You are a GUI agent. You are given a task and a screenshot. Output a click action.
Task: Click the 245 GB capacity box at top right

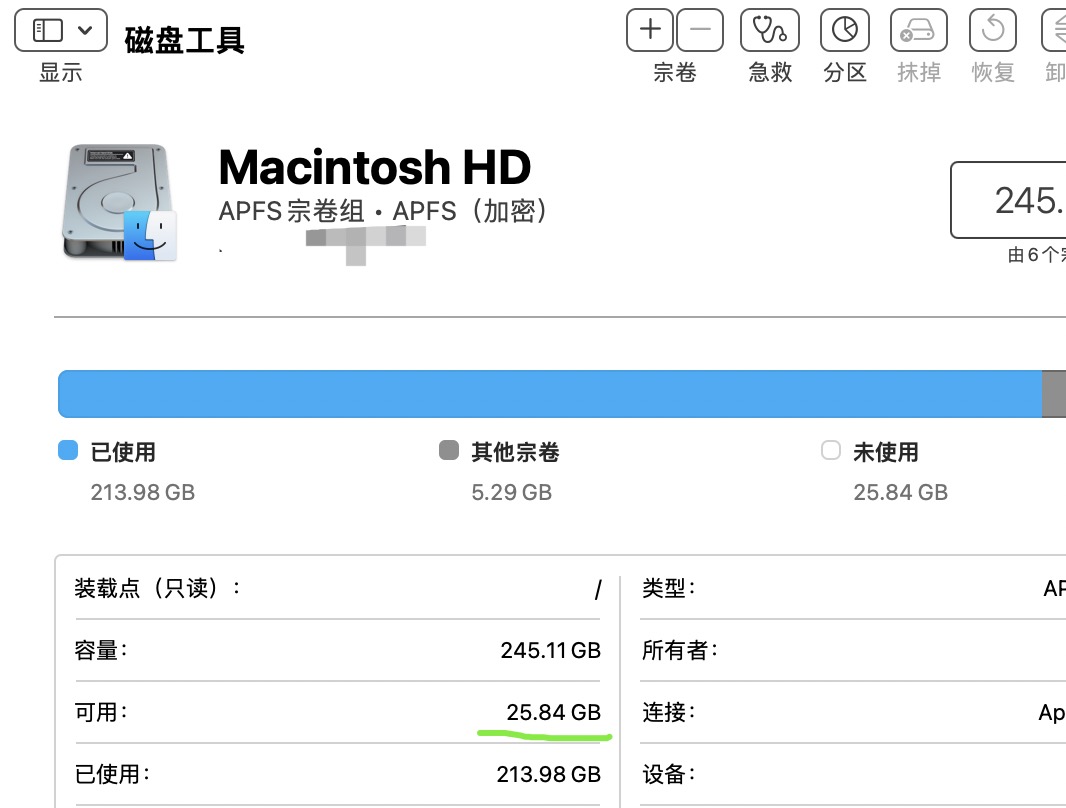coord(1008,200)
